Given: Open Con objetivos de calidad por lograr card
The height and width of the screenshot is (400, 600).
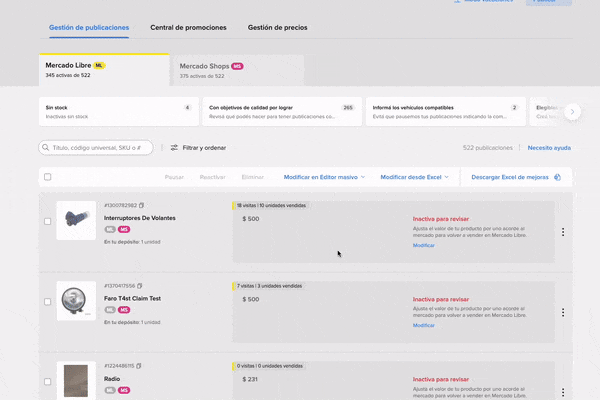Looking at the screenshot, I should coord(282,111).
